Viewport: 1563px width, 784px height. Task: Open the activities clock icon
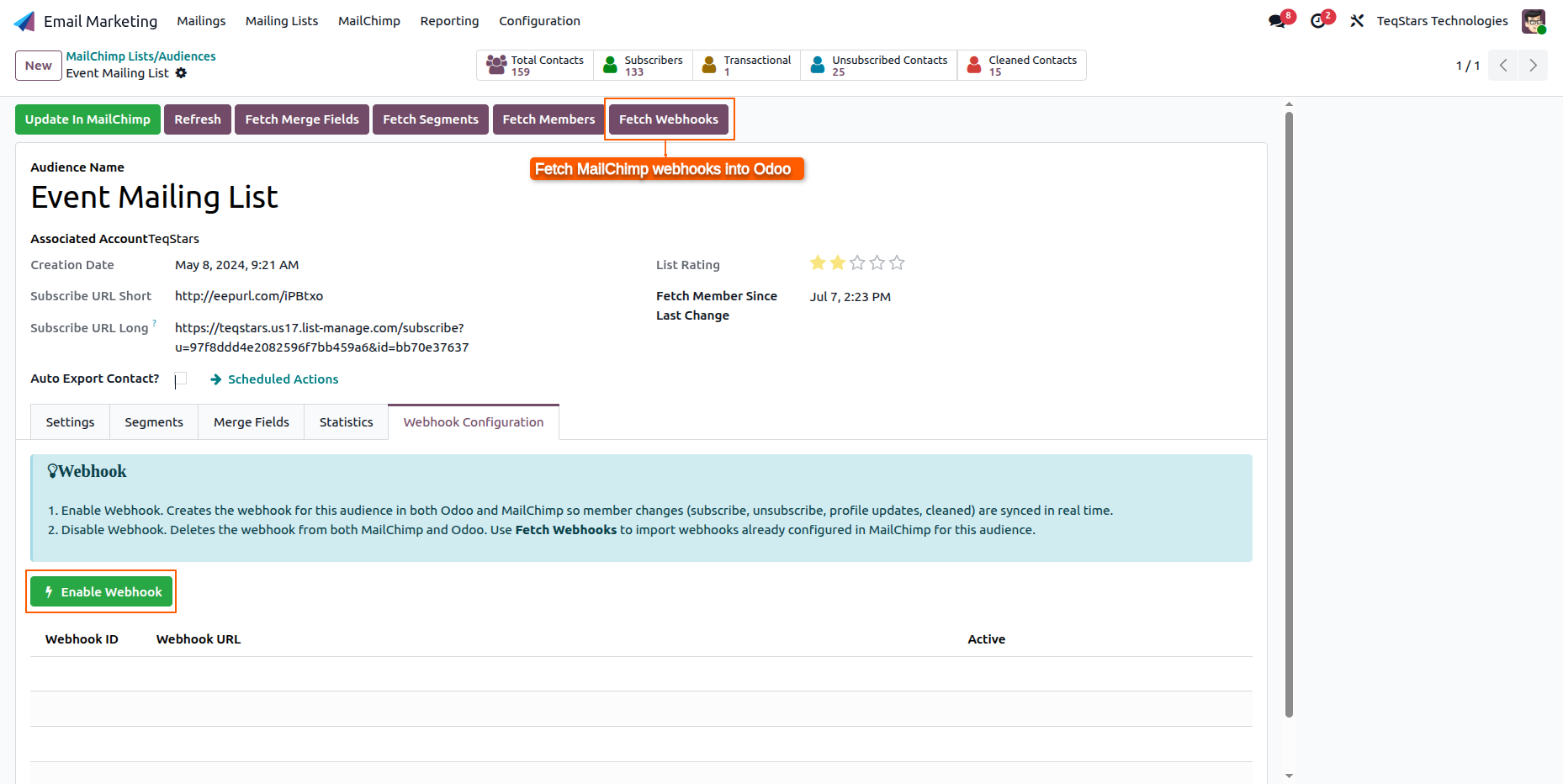tap(1318, 21)
